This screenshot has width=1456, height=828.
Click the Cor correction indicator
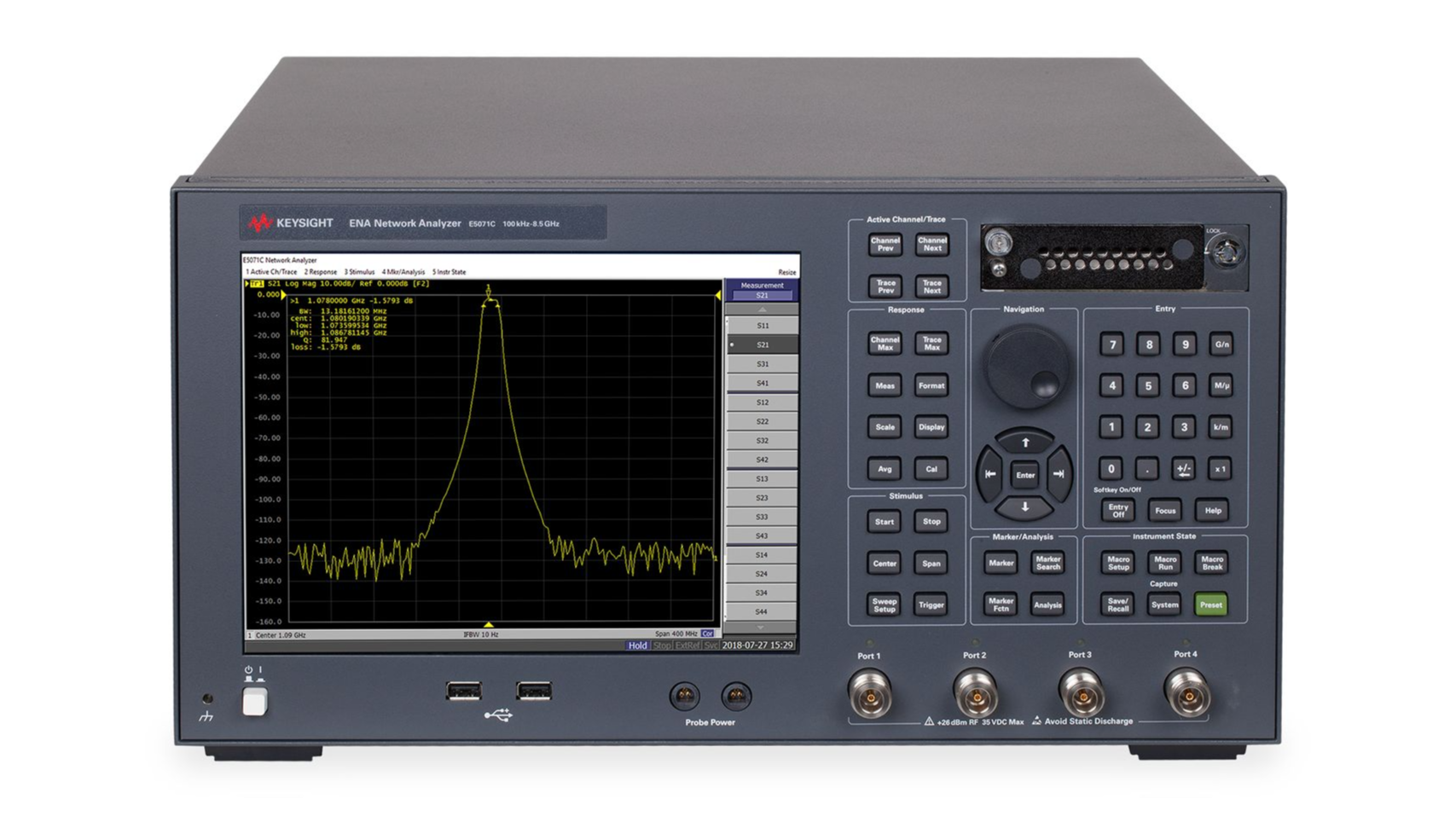(707, 634)
